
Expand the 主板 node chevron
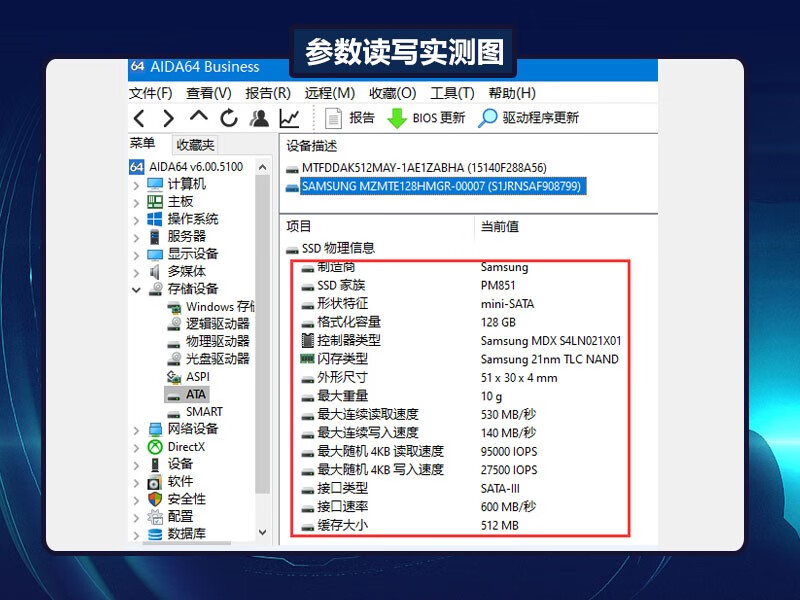point(136,203)
